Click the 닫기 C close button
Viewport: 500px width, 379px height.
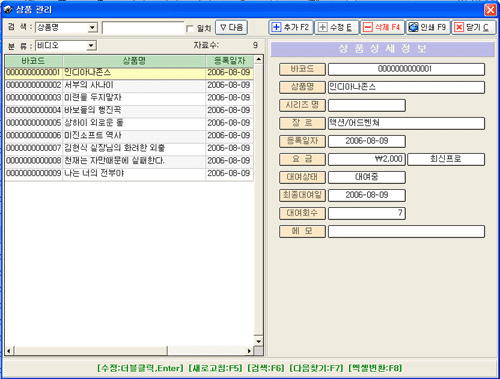pyautogui.click(x=474, y=27)
